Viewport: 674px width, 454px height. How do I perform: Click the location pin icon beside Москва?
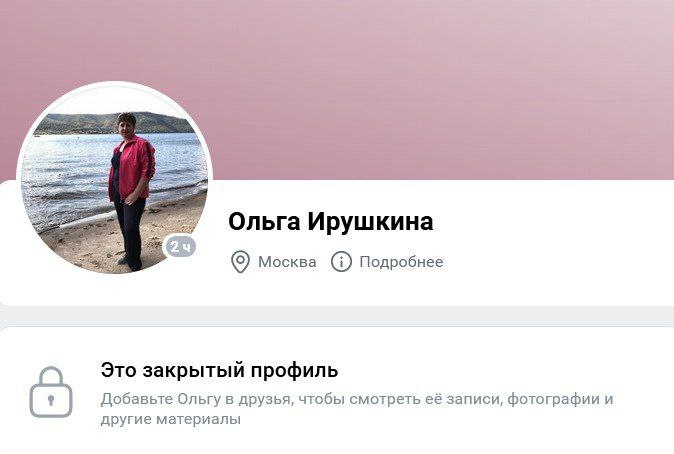[x=240, y=262]
